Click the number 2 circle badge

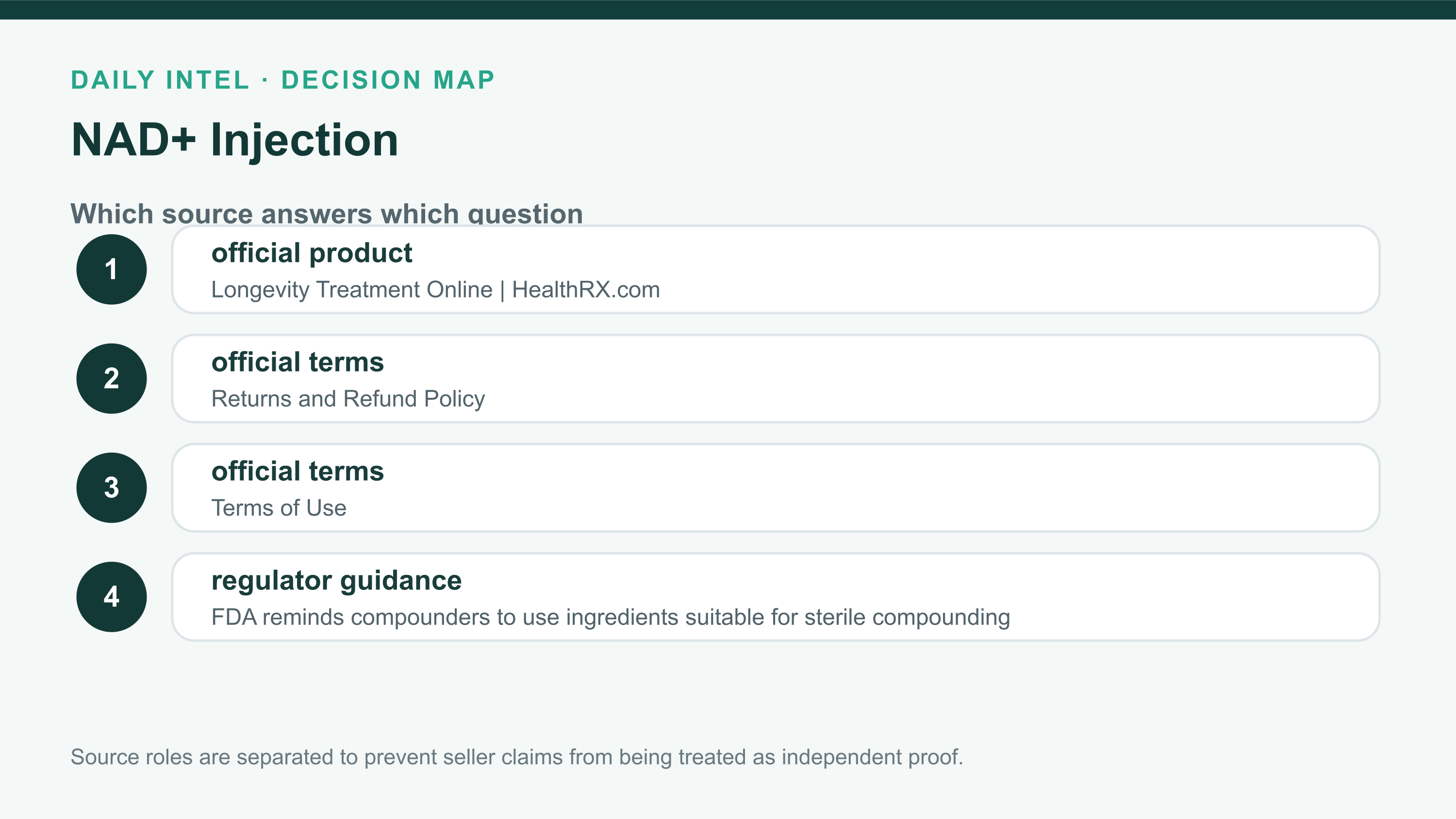111,379
